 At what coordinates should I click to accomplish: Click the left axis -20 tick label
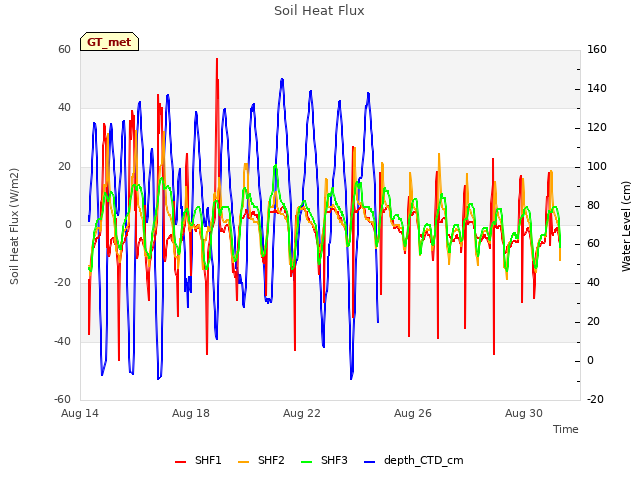(63, 282)
